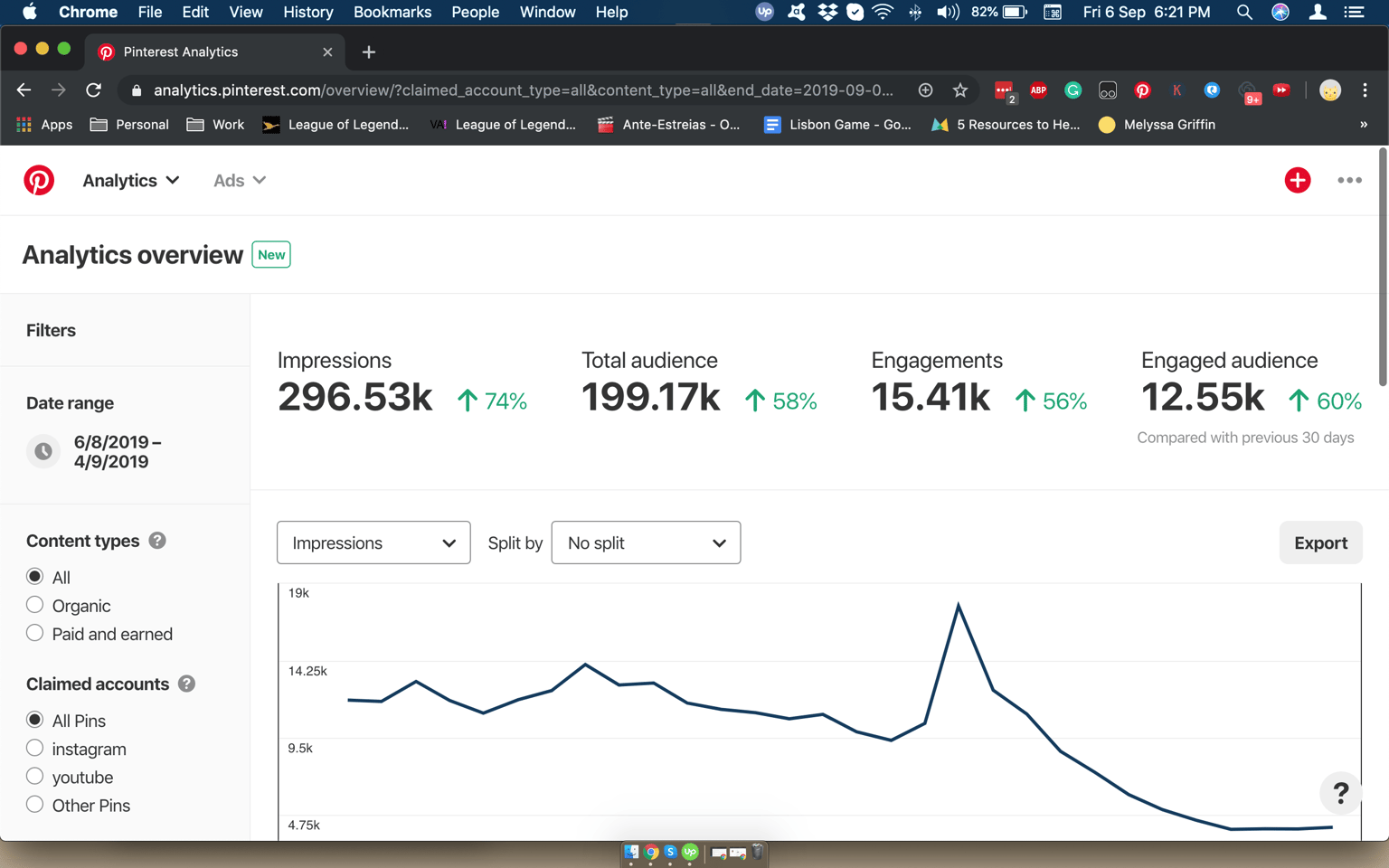
Task: Click the clock icon beside the date range
Action: 43,451
